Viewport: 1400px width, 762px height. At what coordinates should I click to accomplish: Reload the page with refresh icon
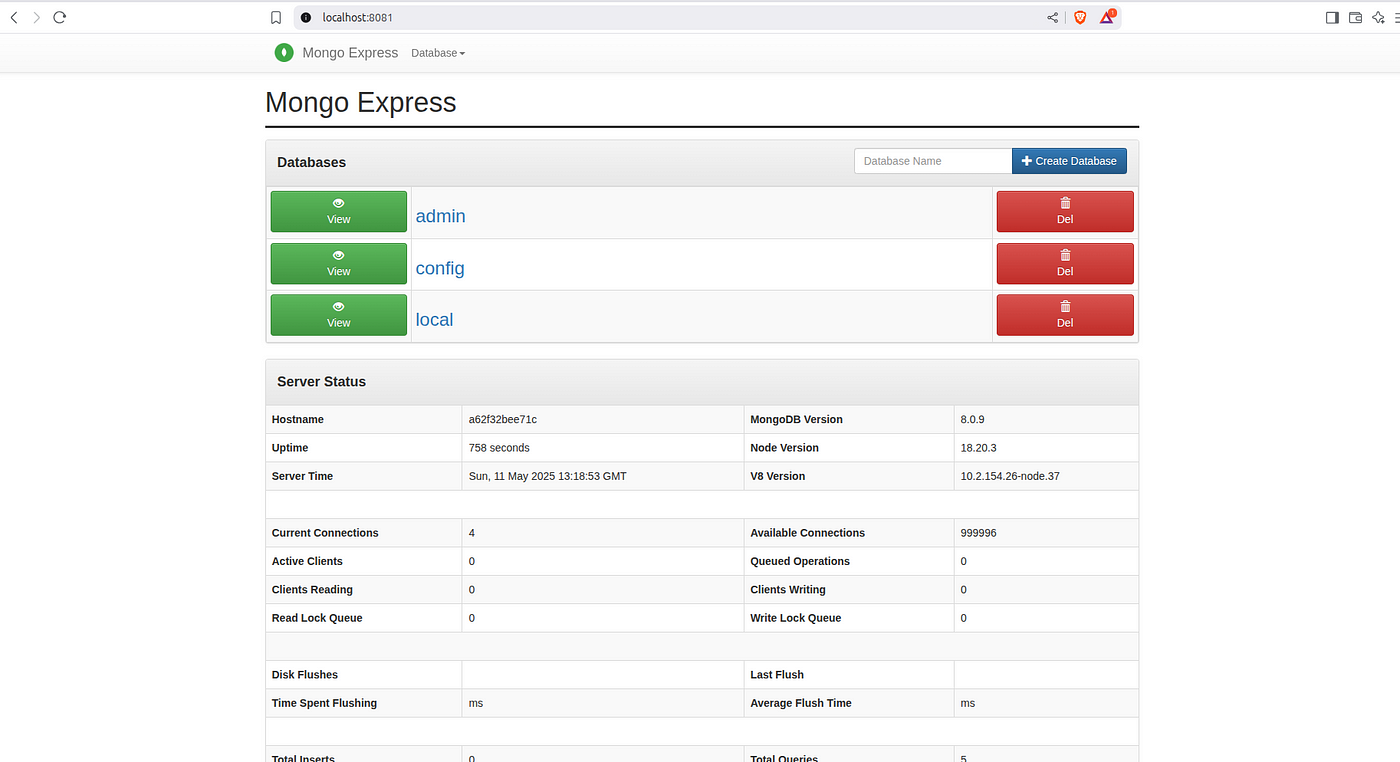(59, 17)
